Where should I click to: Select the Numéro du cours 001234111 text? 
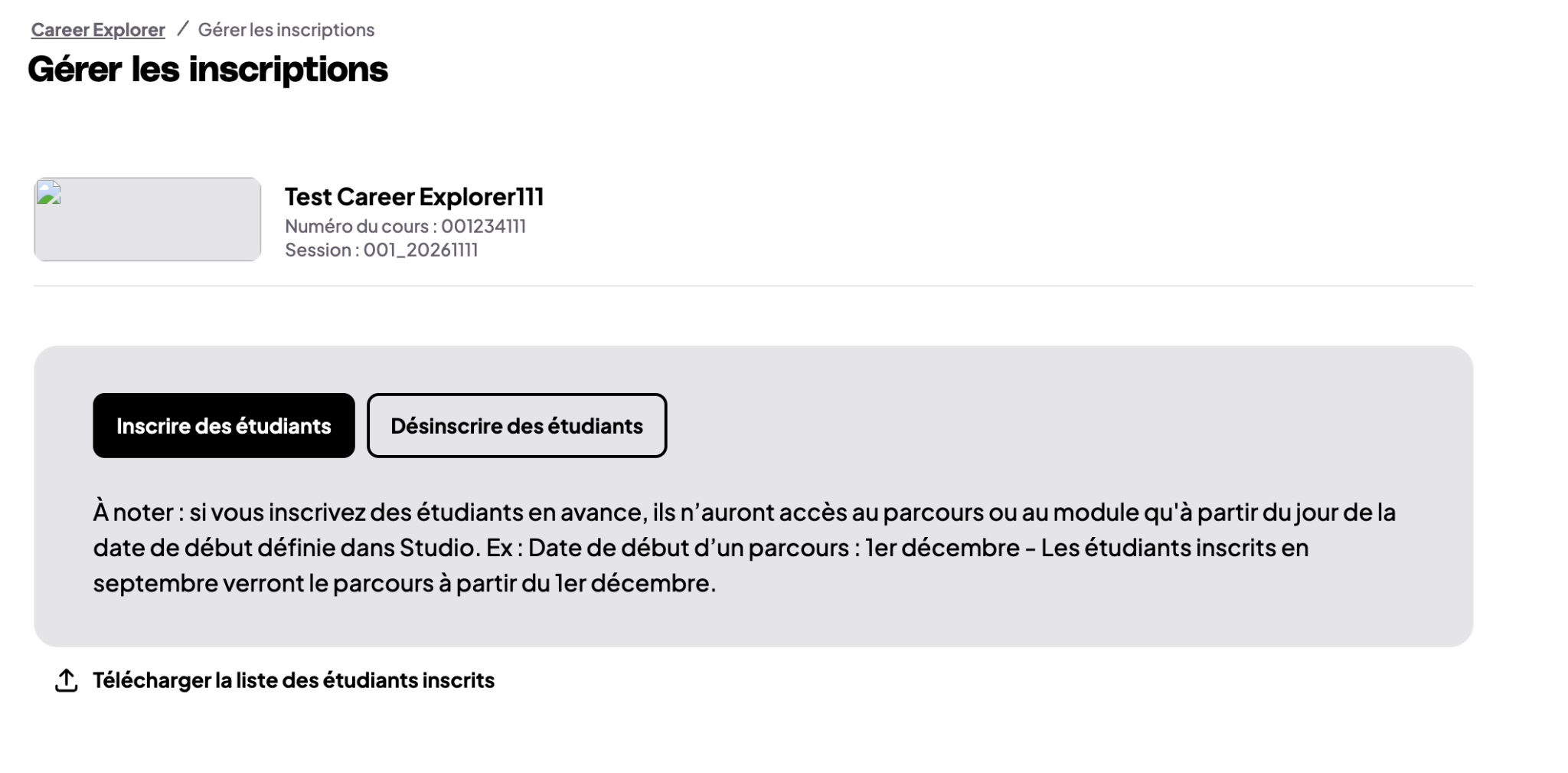tap(406, 226)
